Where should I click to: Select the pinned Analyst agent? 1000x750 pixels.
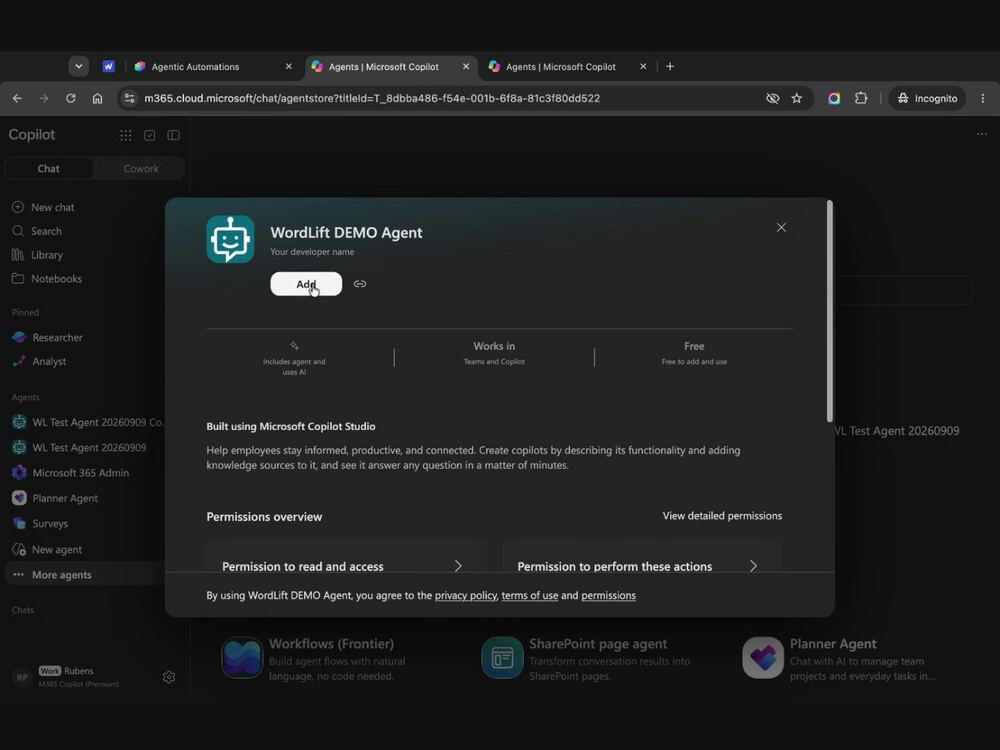coord(49,361)
